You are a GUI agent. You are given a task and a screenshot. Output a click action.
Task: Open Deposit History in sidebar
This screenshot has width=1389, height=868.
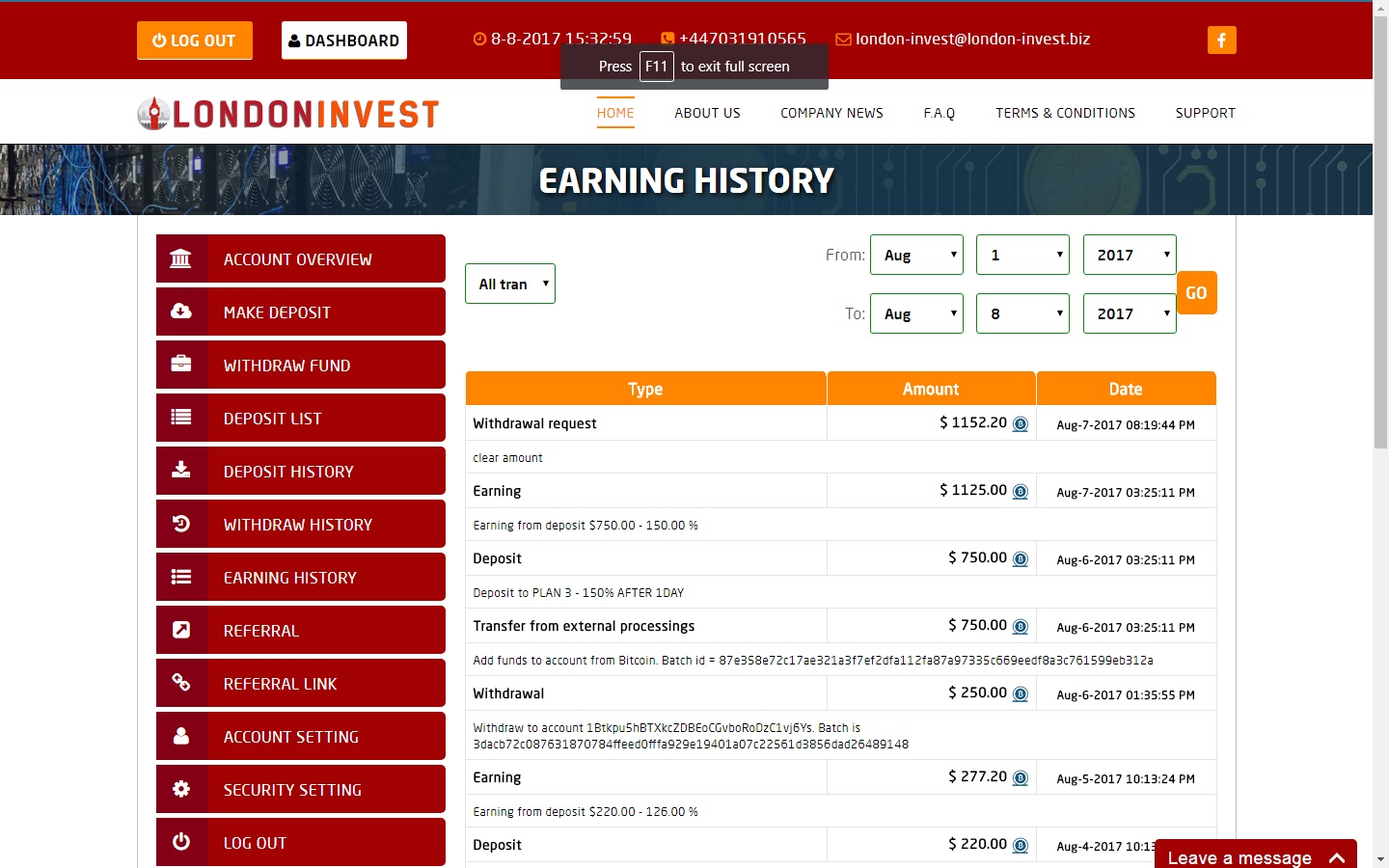(301, 471)
